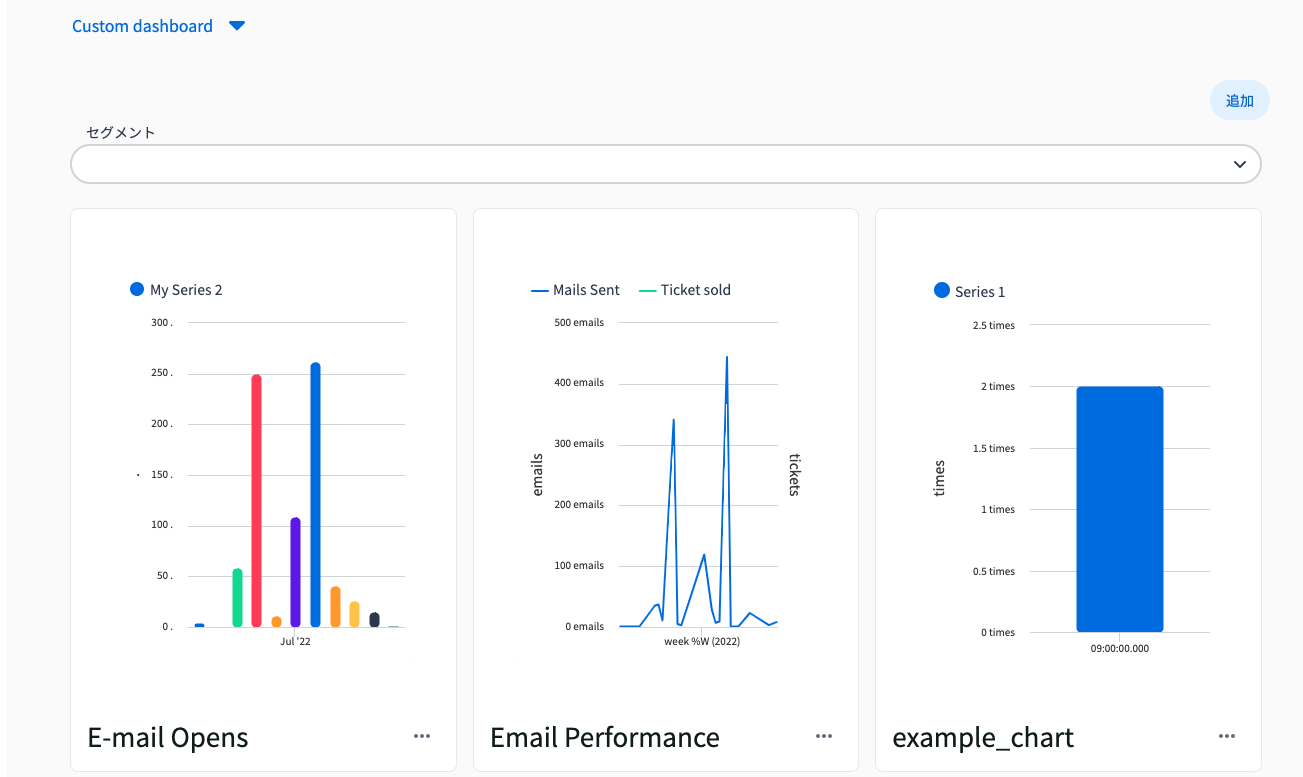Click the 500 emails axis value
Screen dimensions: 1303x777
[x=579, y=323]
